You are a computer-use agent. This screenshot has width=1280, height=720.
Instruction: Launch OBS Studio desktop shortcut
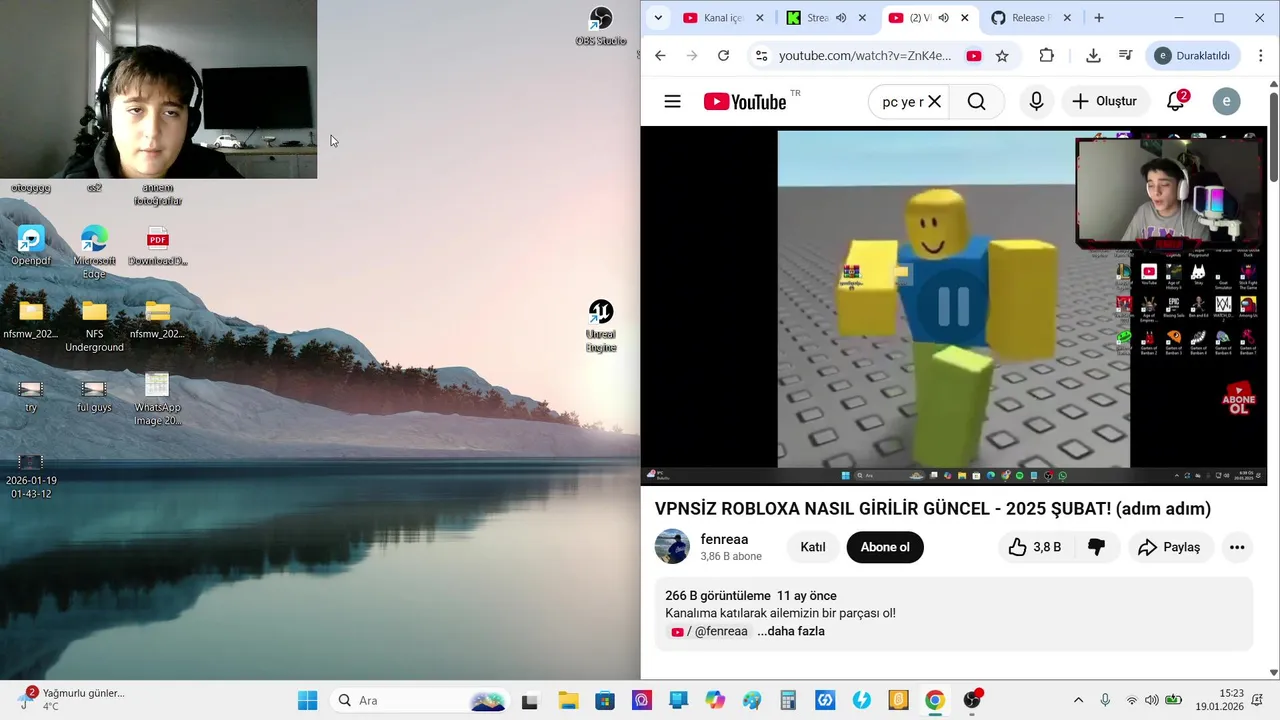click(600, 26)
